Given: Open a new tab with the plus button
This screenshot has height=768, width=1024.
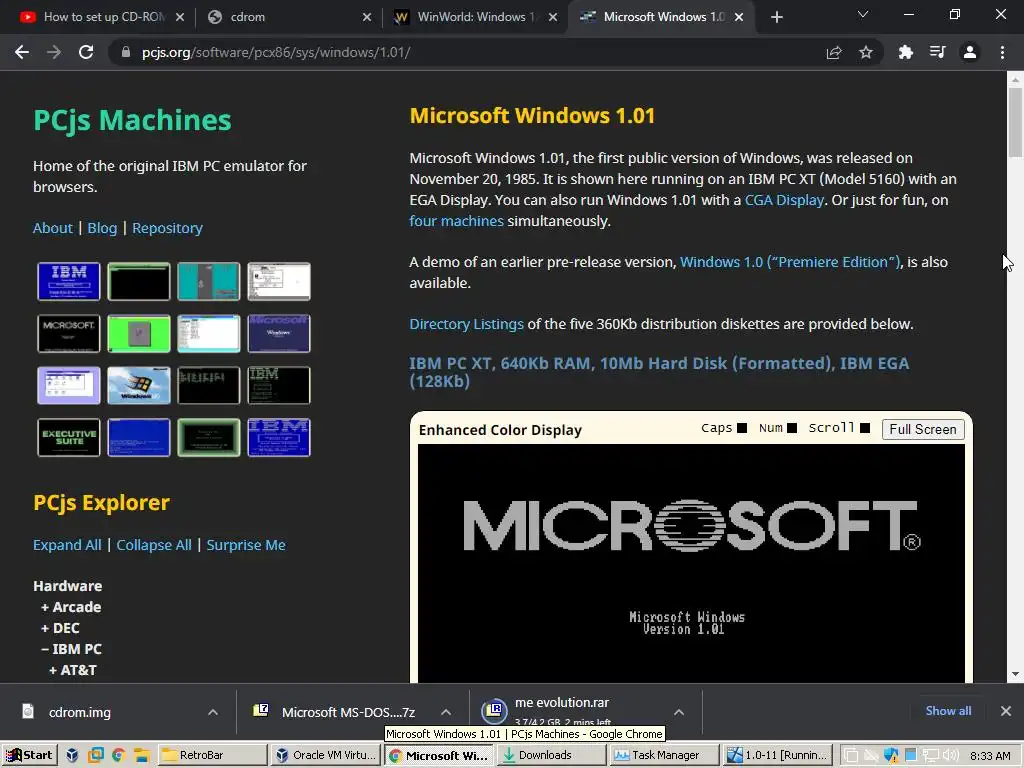Looking at the screenshot, I should [x=776, y=17].
